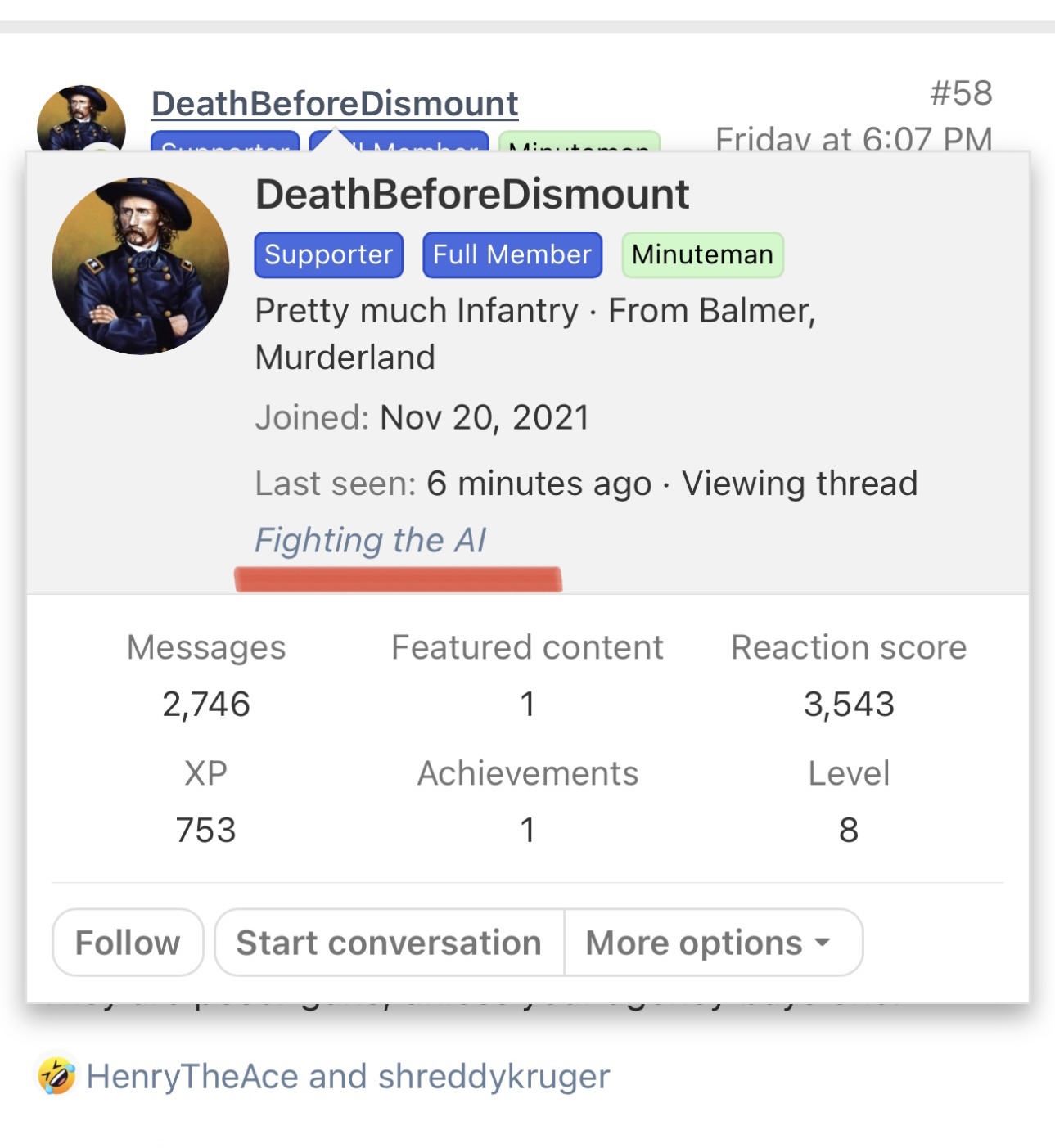Viewport: 1055px width, 1148px height.
Task: Click the Achievements count value
Action: pyautogui.click(x=528, y=831)
